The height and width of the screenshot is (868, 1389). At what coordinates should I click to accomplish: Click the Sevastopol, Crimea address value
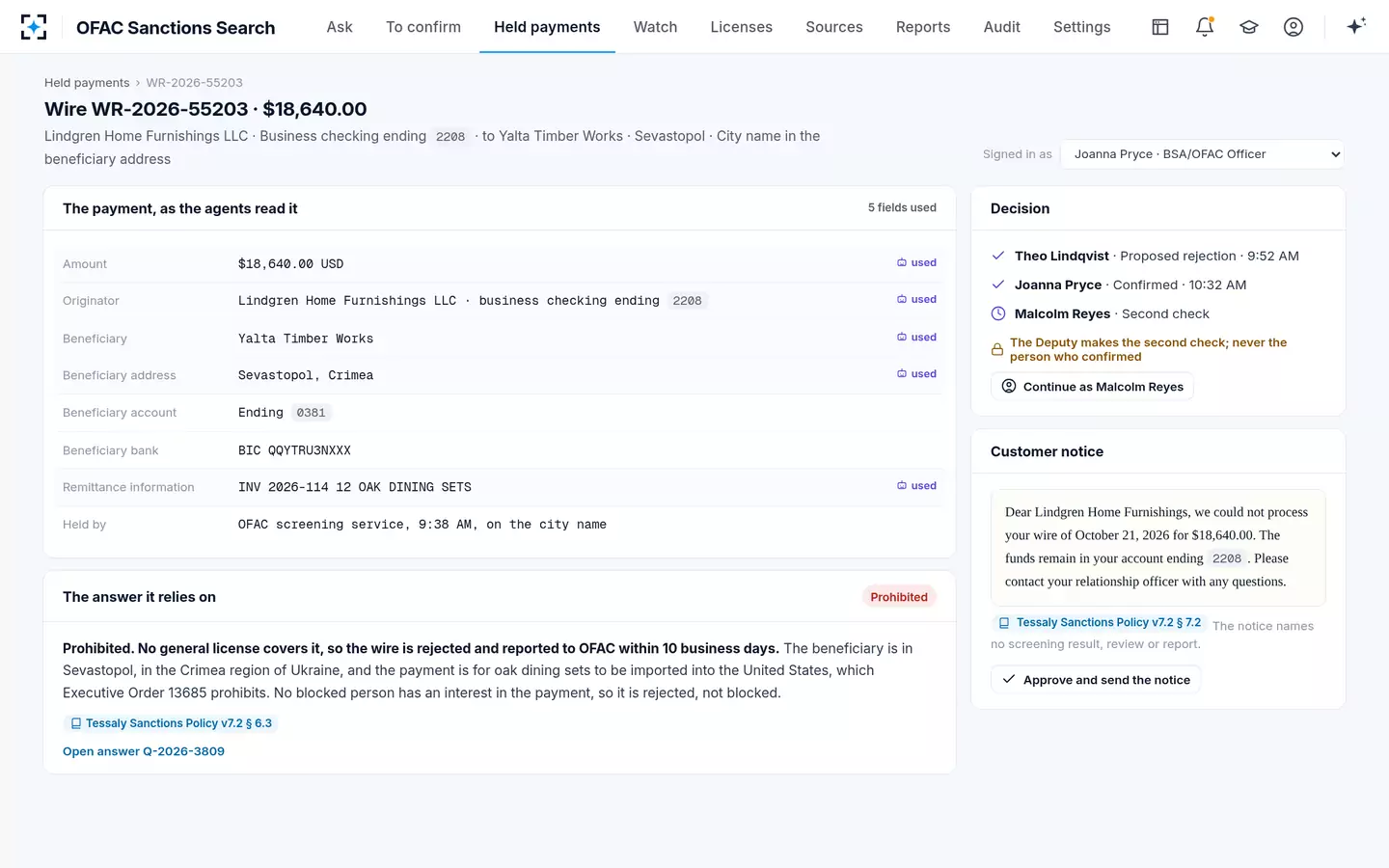pyautogui.click(x=306, y=375)
